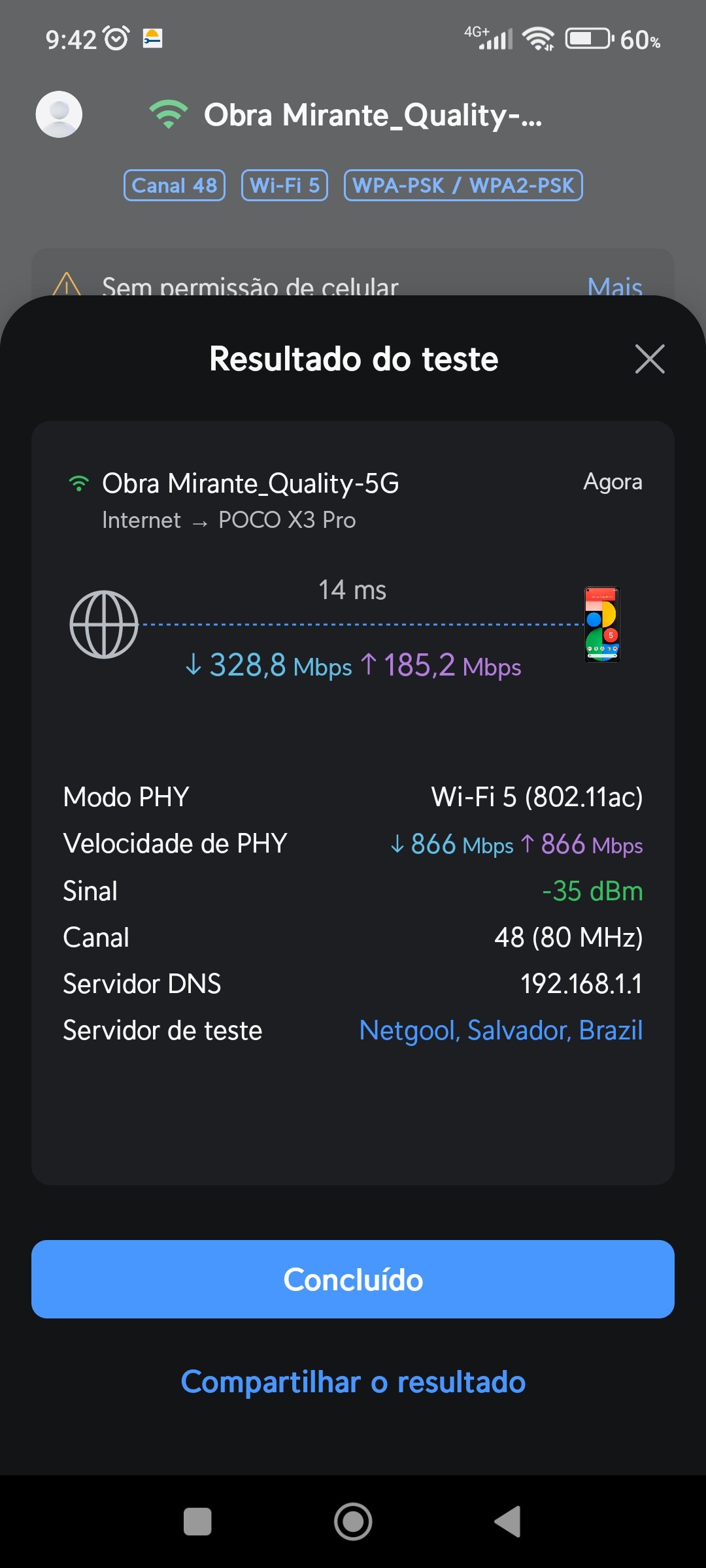Tap the 328,8 Mbps download speed
The image size is (706, 1568).
[x=269, y=666]
